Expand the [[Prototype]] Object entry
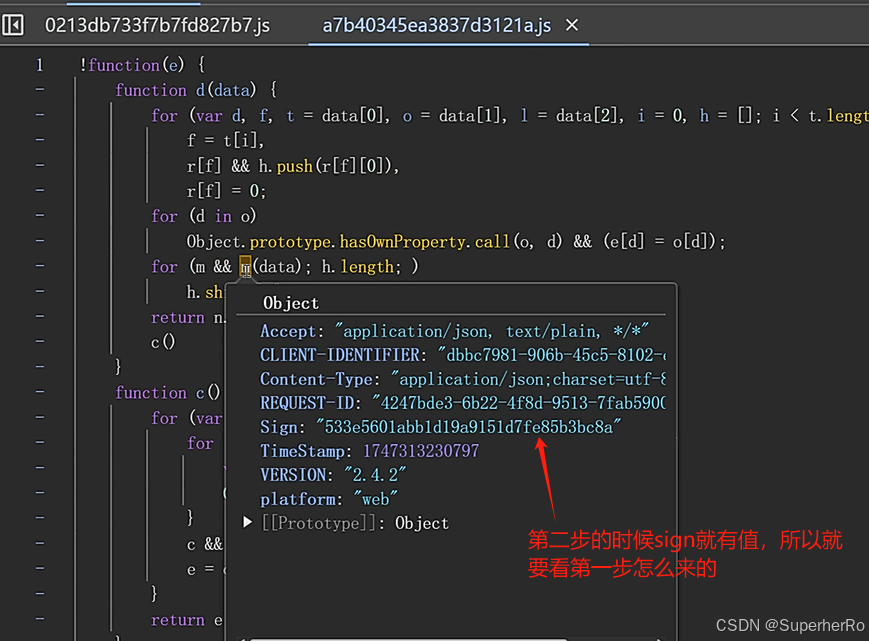The height and width of the screenshot is (641, 869). (x=248, y=522)
